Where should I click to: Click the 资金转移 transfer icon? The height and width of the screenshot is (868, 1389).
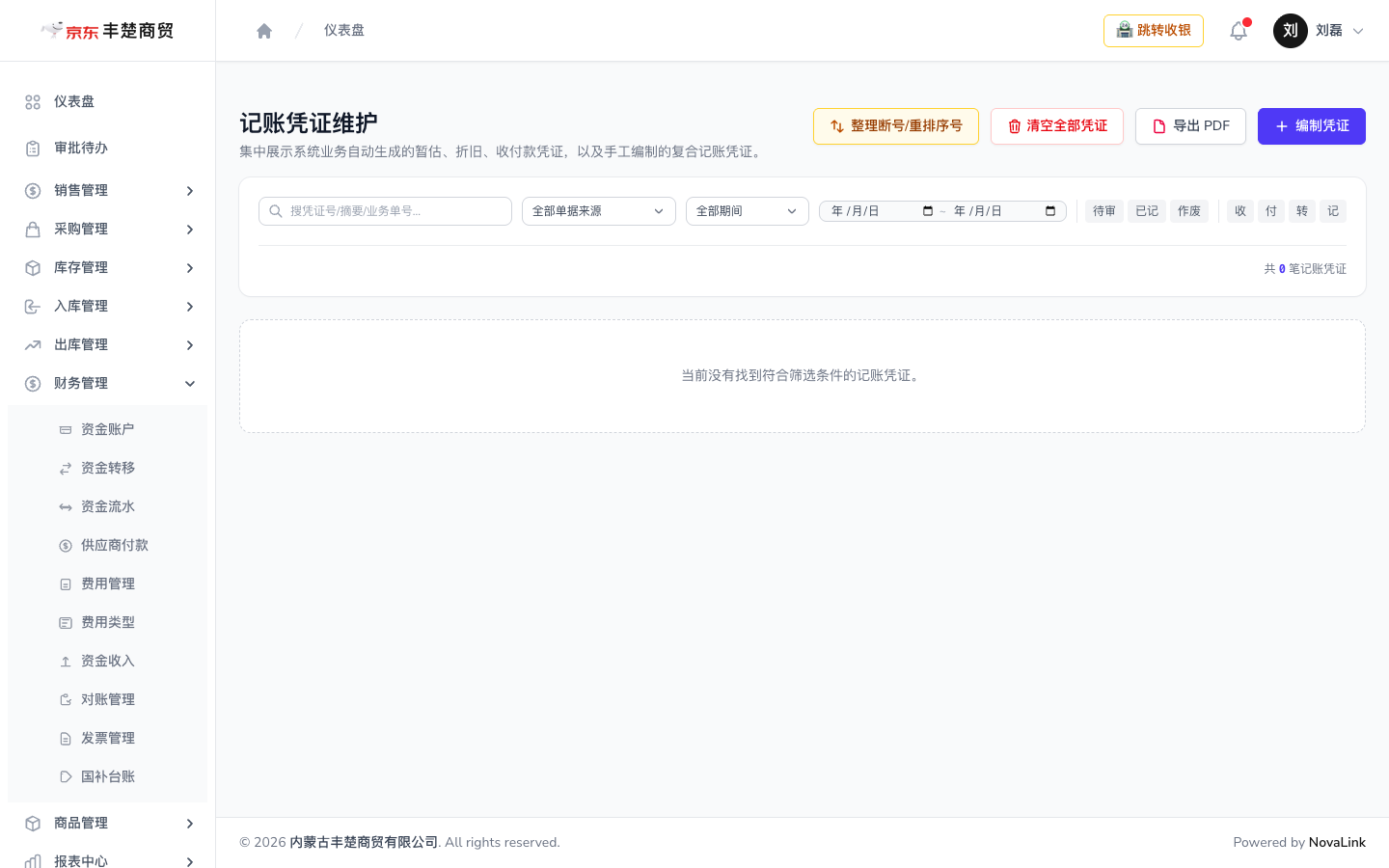[x=66, y=469]
